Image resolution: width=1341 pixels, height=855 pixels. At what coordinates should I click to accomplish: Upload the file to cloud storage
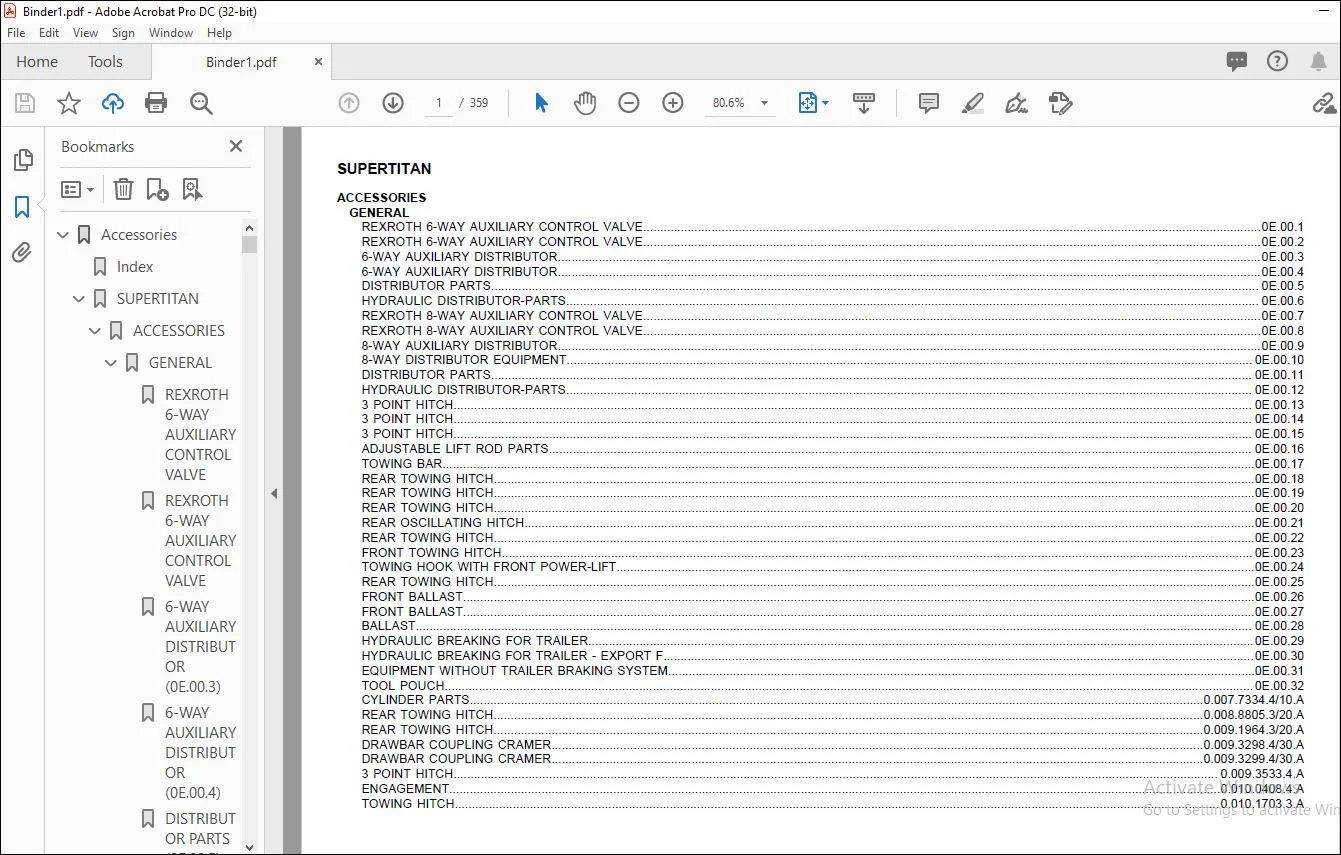point(113,103)
